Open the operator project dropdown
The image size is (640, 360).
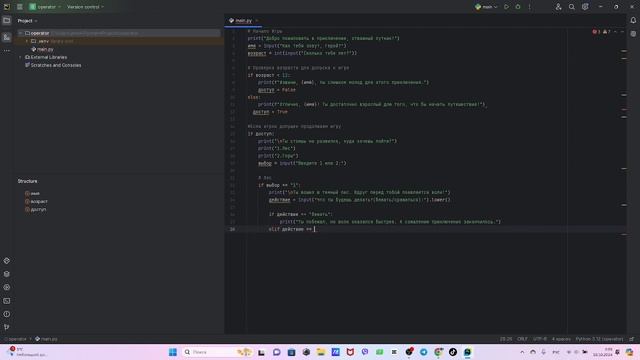(x=45, y=7)
